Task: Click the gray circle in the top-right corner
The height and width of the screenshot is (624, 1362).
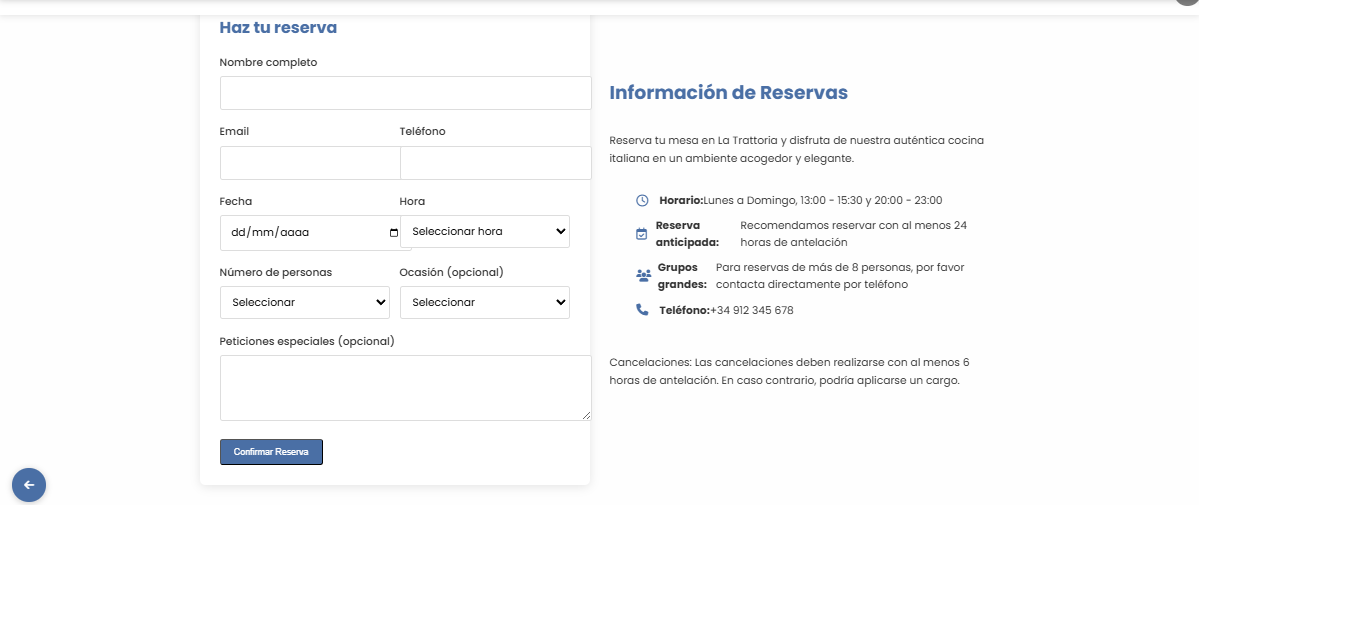Action: [x=1186, y=2]
